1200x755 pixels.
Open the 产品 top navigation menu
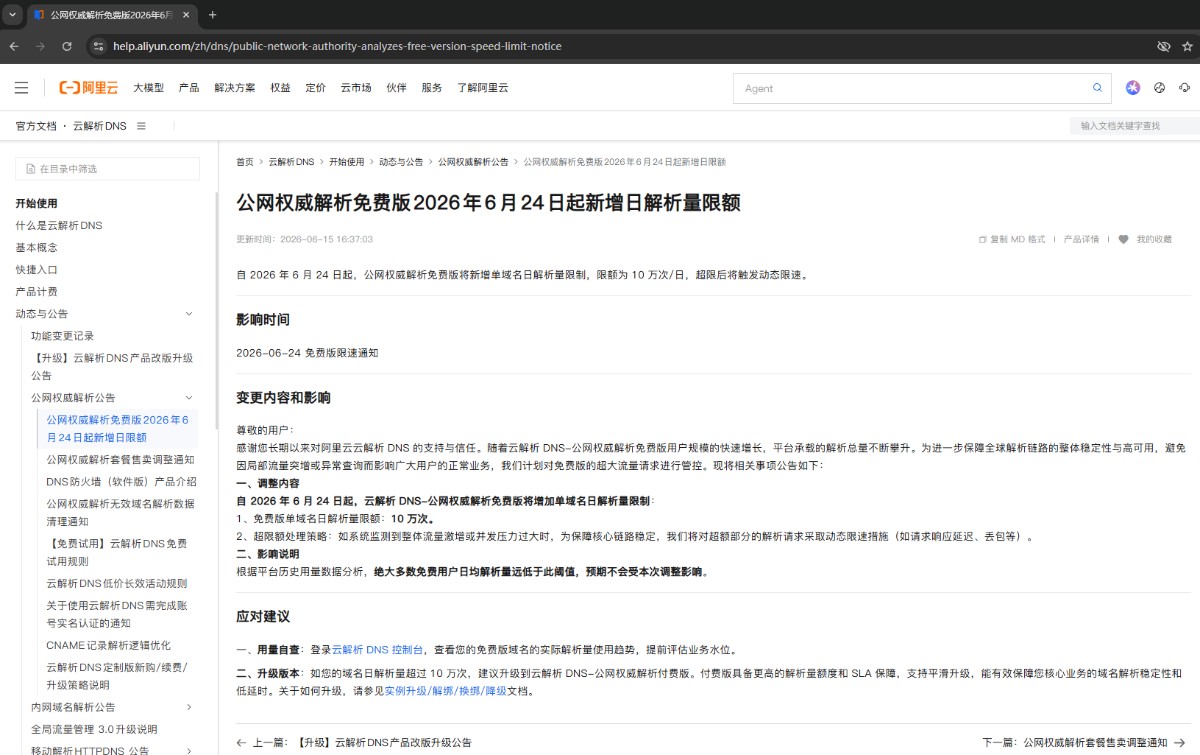coord(189,88)
